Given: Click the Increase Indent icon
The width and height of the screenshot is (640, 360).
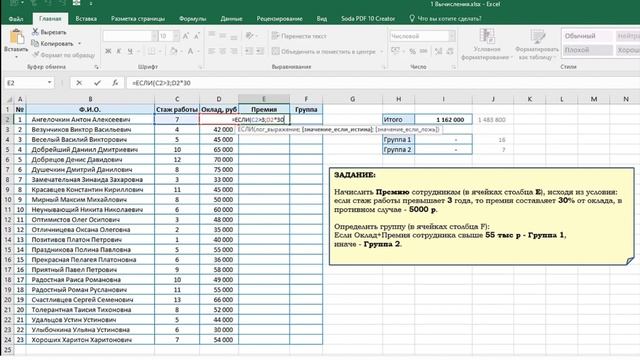Looking at the screenshot, I should click(260, 51).
